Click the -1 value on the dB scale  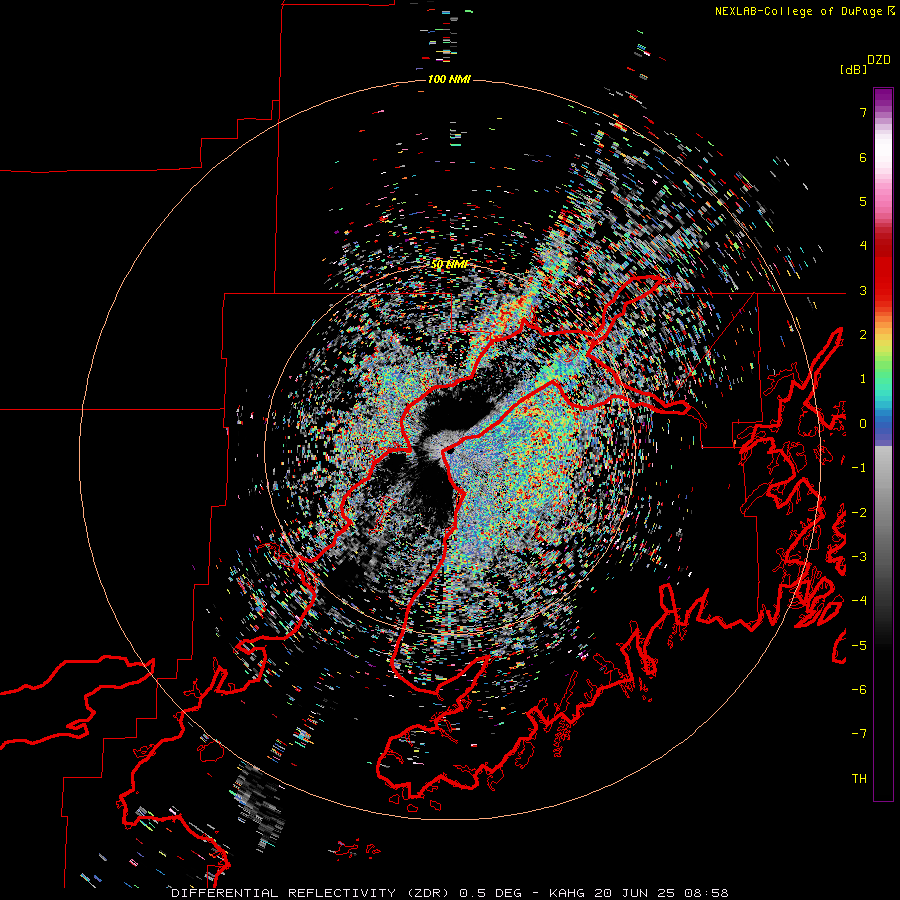pos(859,468)
